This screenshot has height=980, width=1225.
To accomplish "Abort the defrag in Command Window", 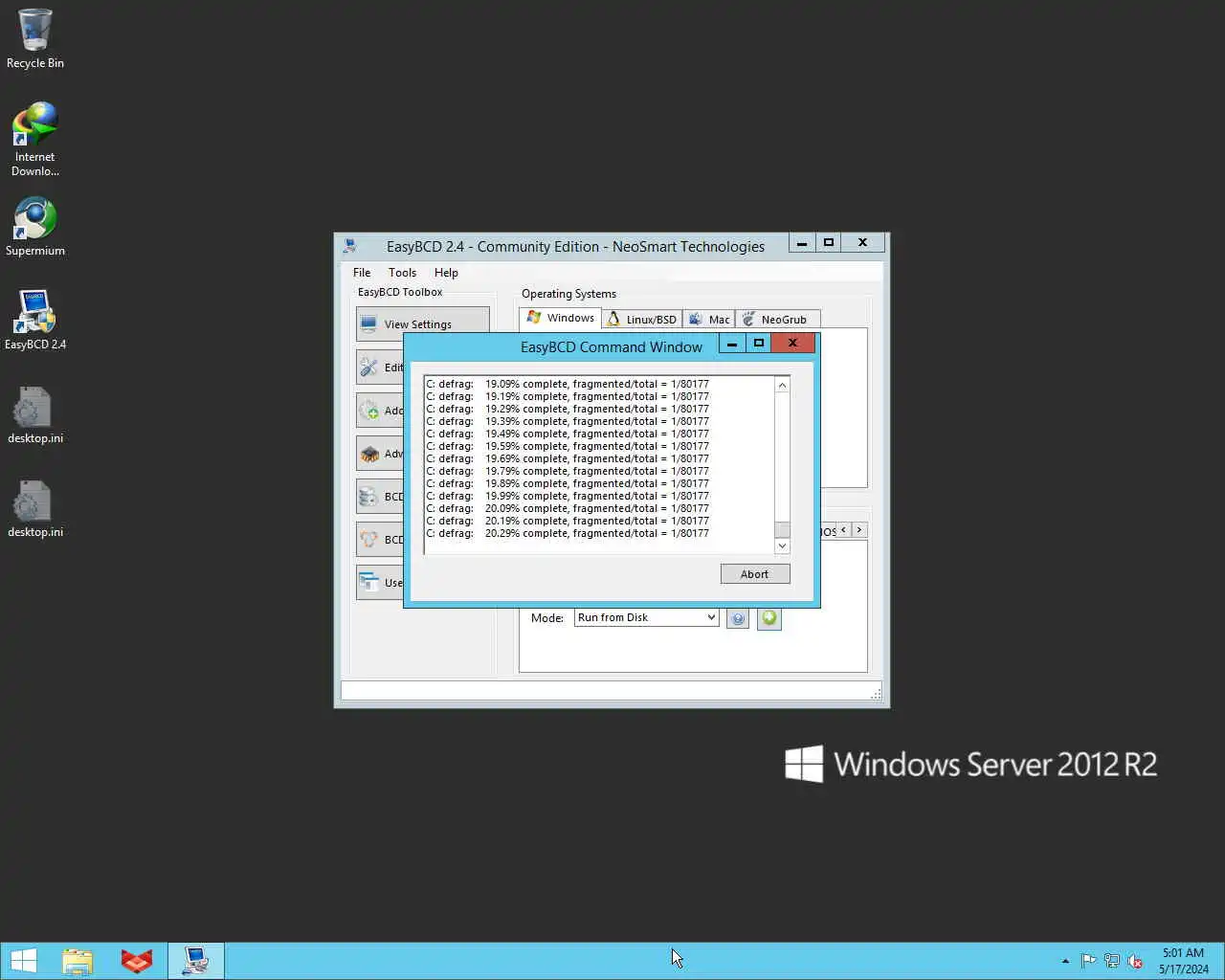I will [755, 574].
